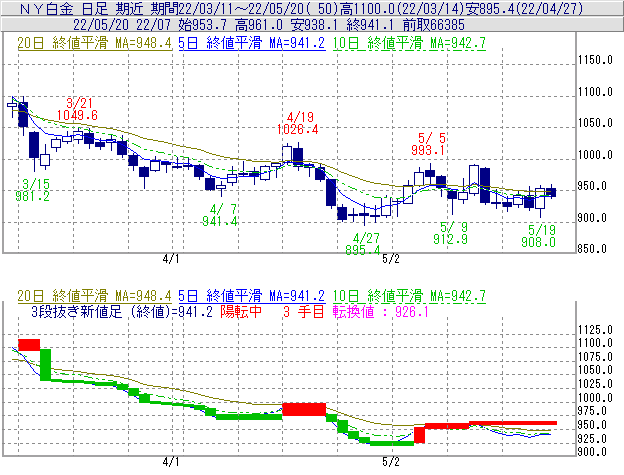Select the lower chart 10日 MA=942.7 legend

click(409, 296)
